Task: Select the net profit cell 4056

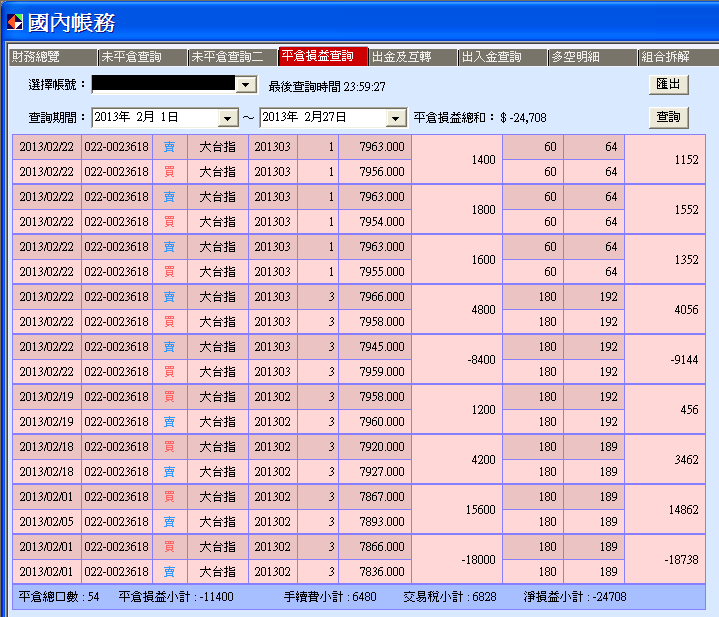Action: [665, 309]
